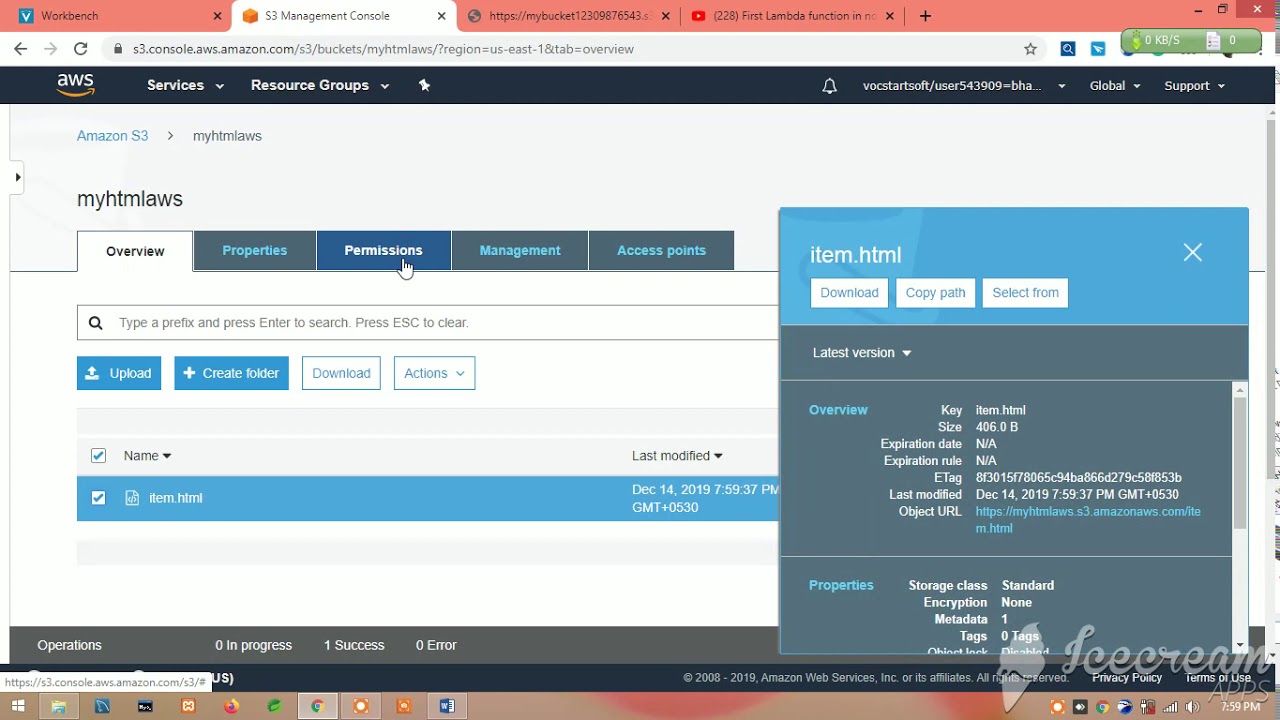Switch to the Properties tab
This screenshot has height=720, width=1280.
[x=255, y=250]
